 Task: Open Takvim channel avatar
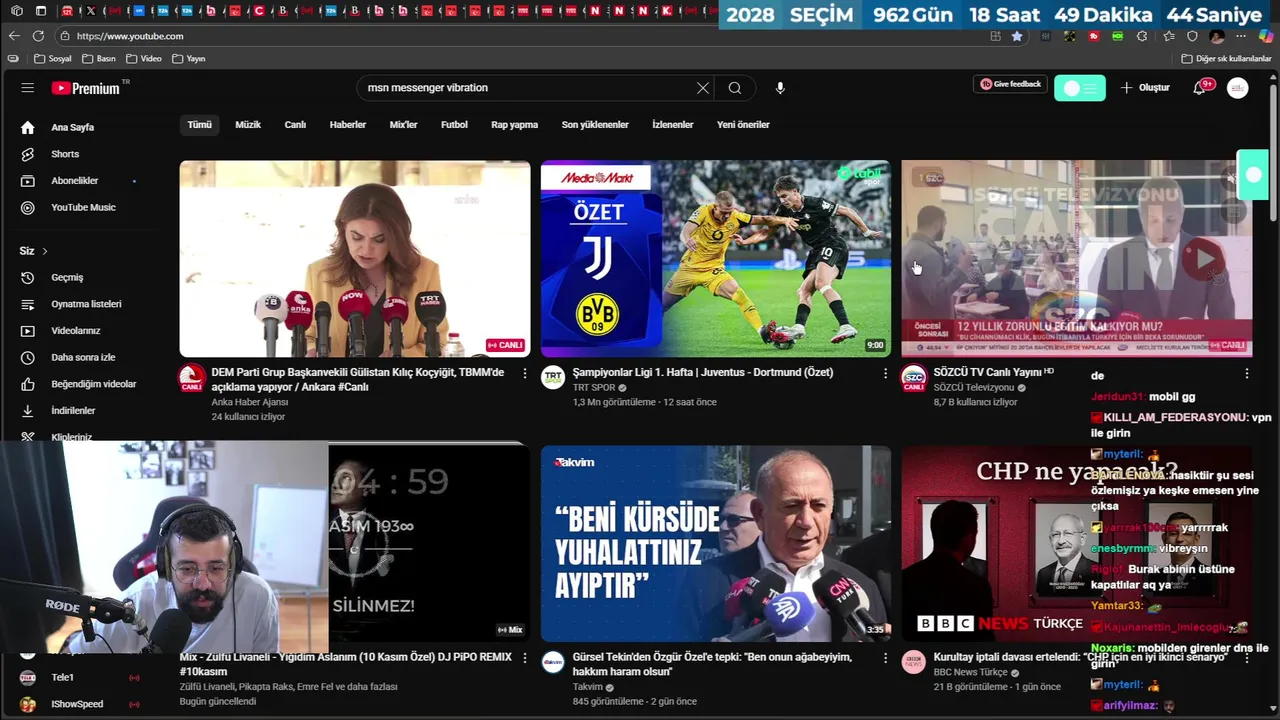click(x=553, y=662)
